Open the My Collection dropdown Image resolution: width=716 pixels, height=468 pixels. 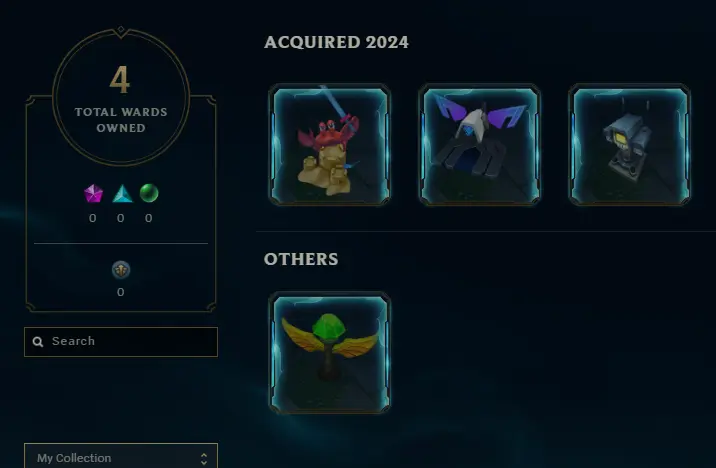(x=121, y=457)
